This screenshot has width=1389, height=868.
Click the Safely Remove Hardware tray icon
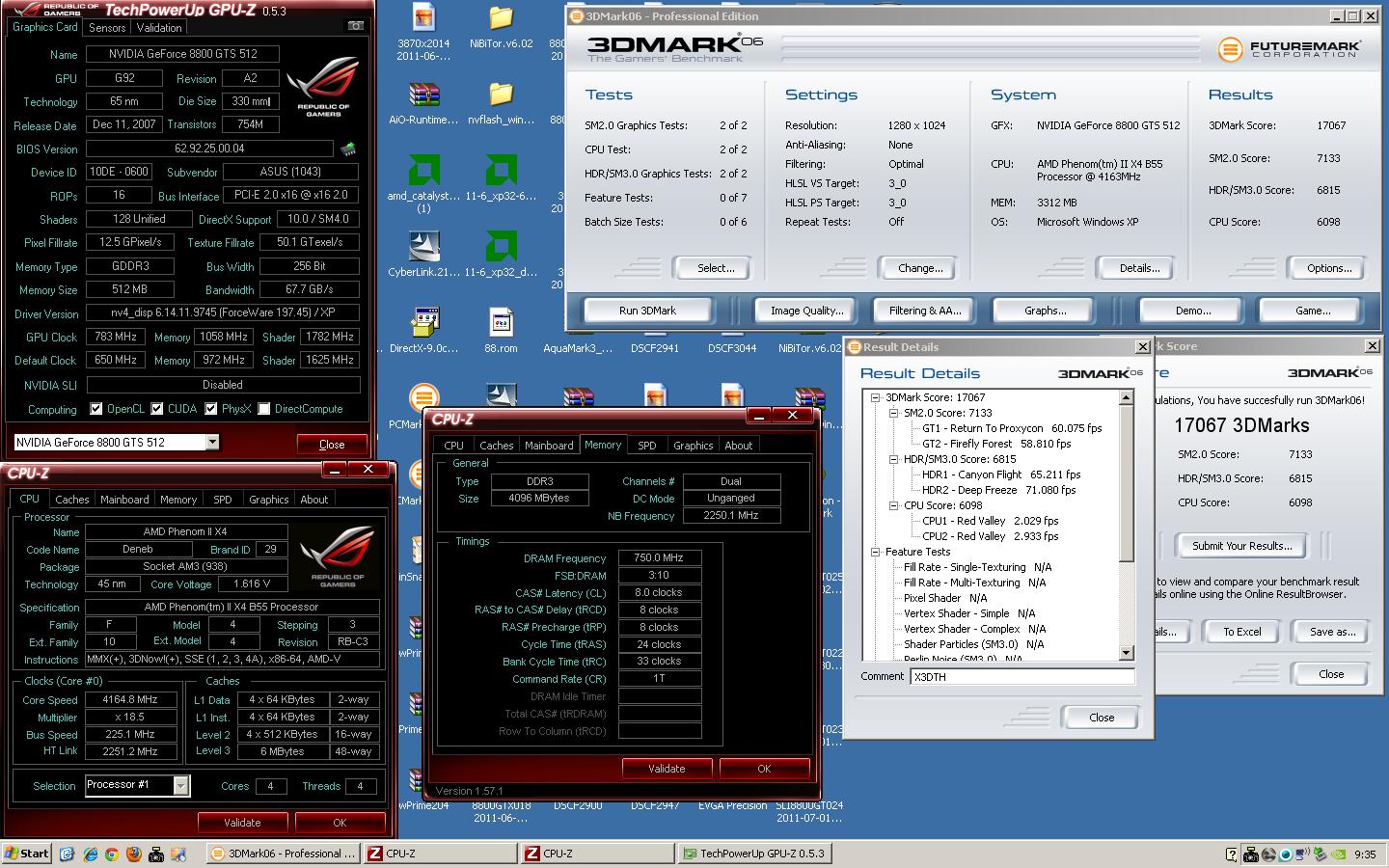click(x=1321, y=854)
